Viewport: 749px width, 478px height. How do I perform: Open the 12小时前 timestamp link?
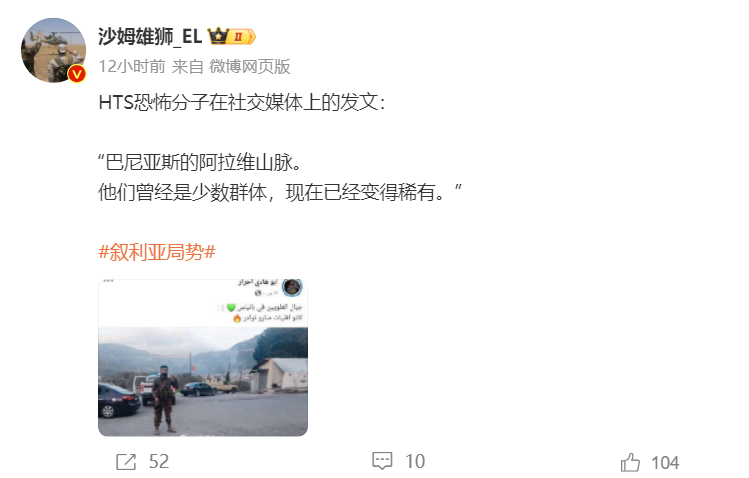(132, 66)
